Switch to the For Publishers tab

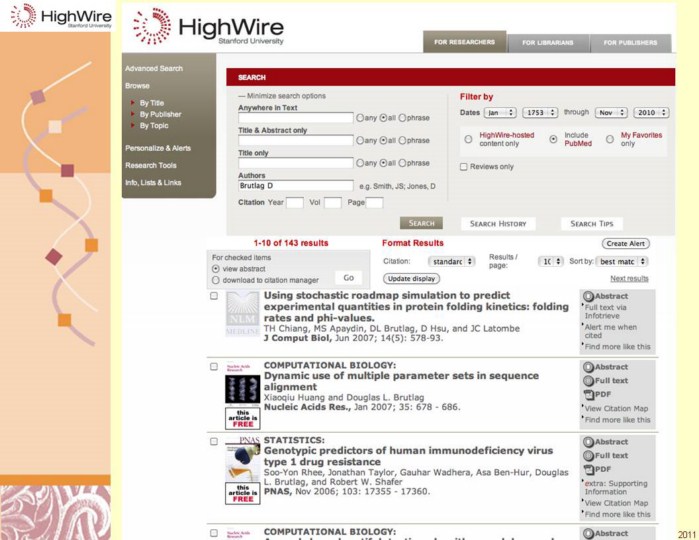pos(630,43)
